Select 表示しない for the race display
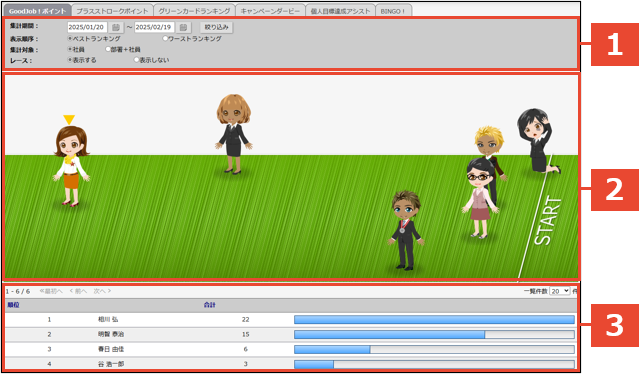 (137, 60)
